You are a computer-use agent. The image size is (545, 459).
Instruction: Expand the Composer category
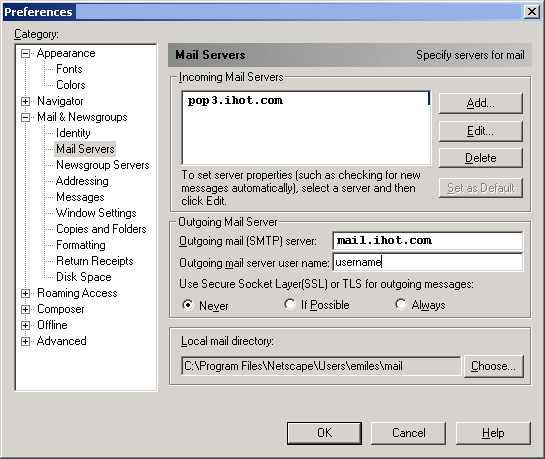25,309
